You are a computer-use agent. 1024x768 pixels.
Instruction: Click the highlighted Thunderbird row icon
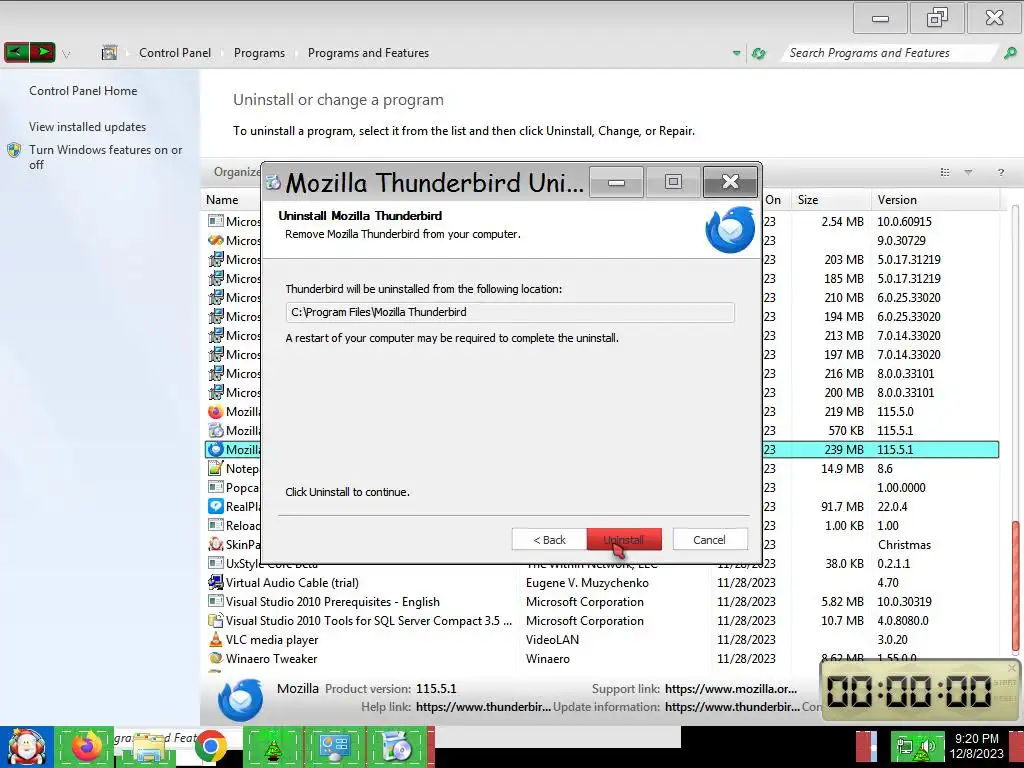point(216,449)
